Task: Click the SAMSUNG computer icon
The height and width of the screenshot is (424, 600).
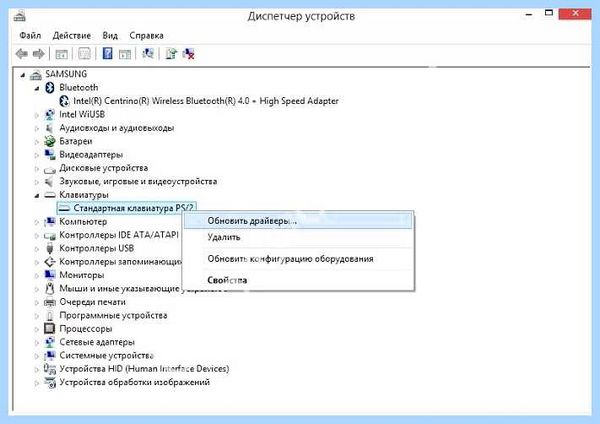Action: click(x=36, y=74)
